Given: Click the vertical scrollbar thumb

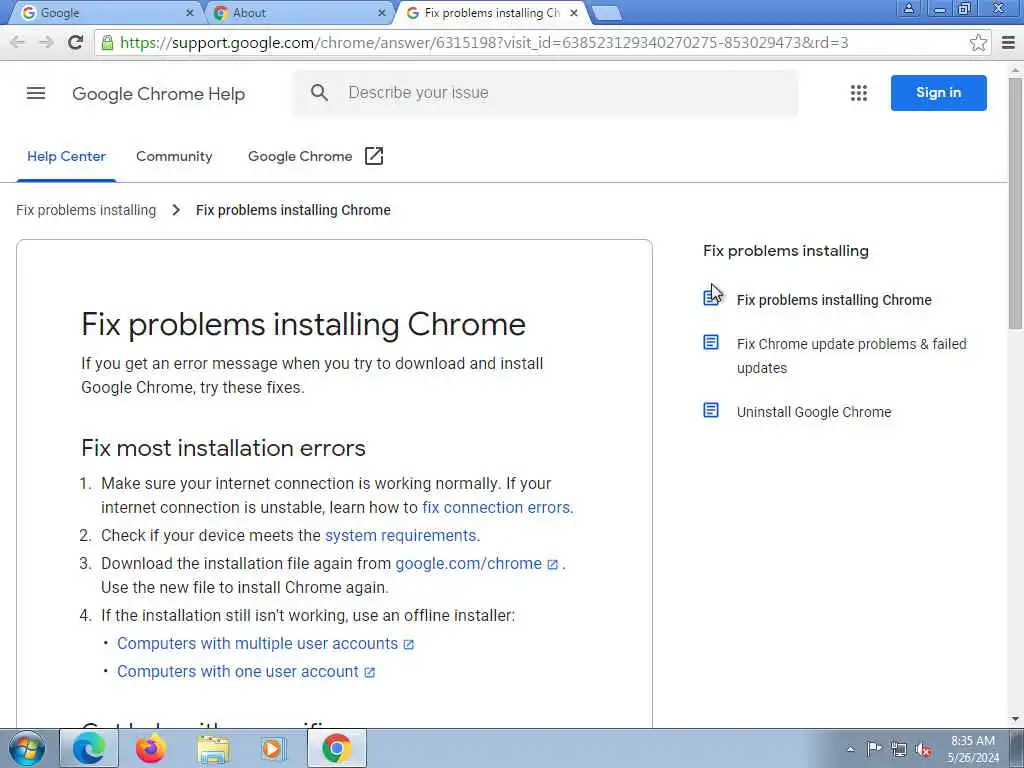Looking at the screenshot, I should click(x=1016, y=202).
